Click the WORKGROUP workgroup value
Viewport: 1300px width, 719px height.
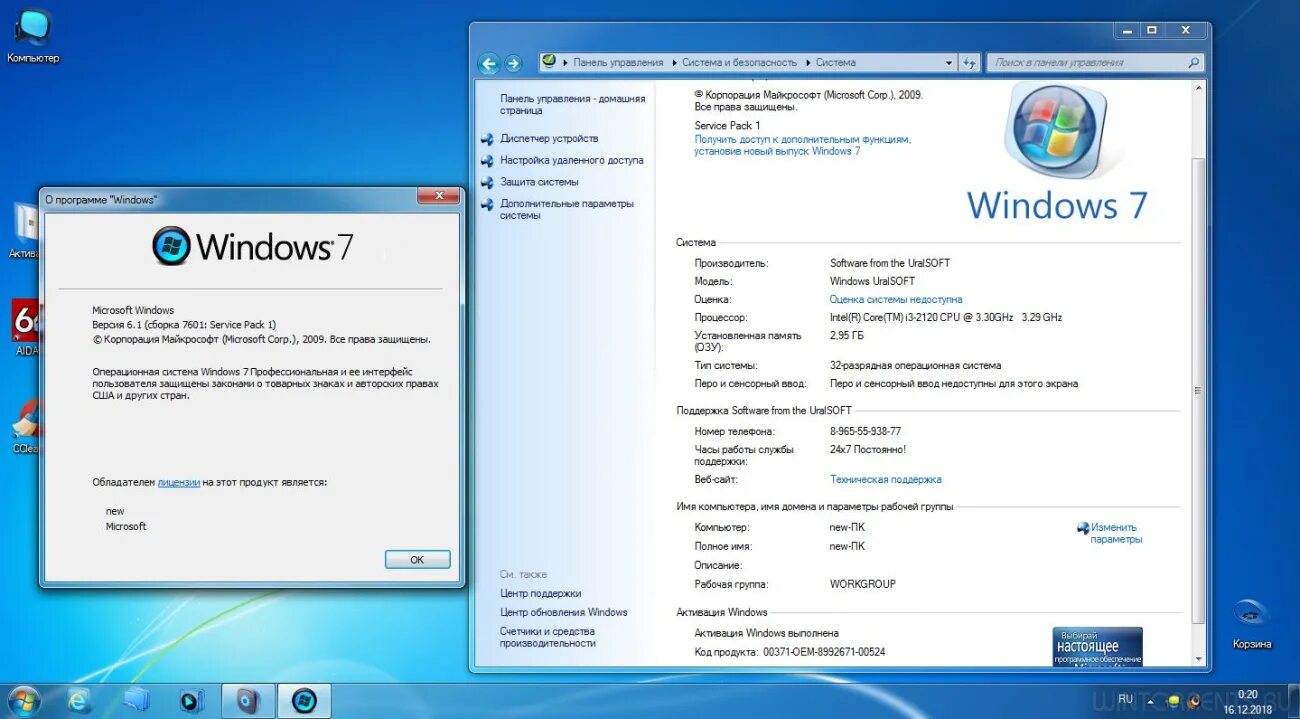coord(863,584)
